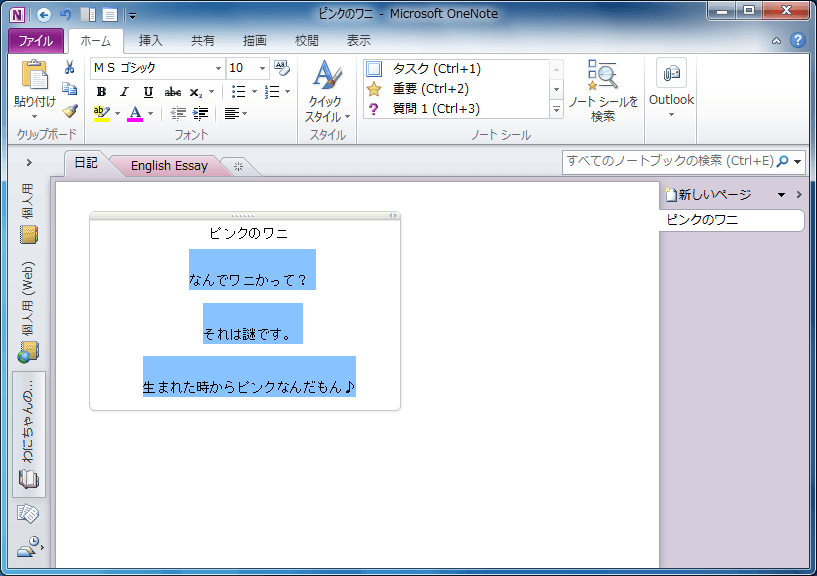
Task: Open highlight color dropdown arrow
Action: [117, 114]
